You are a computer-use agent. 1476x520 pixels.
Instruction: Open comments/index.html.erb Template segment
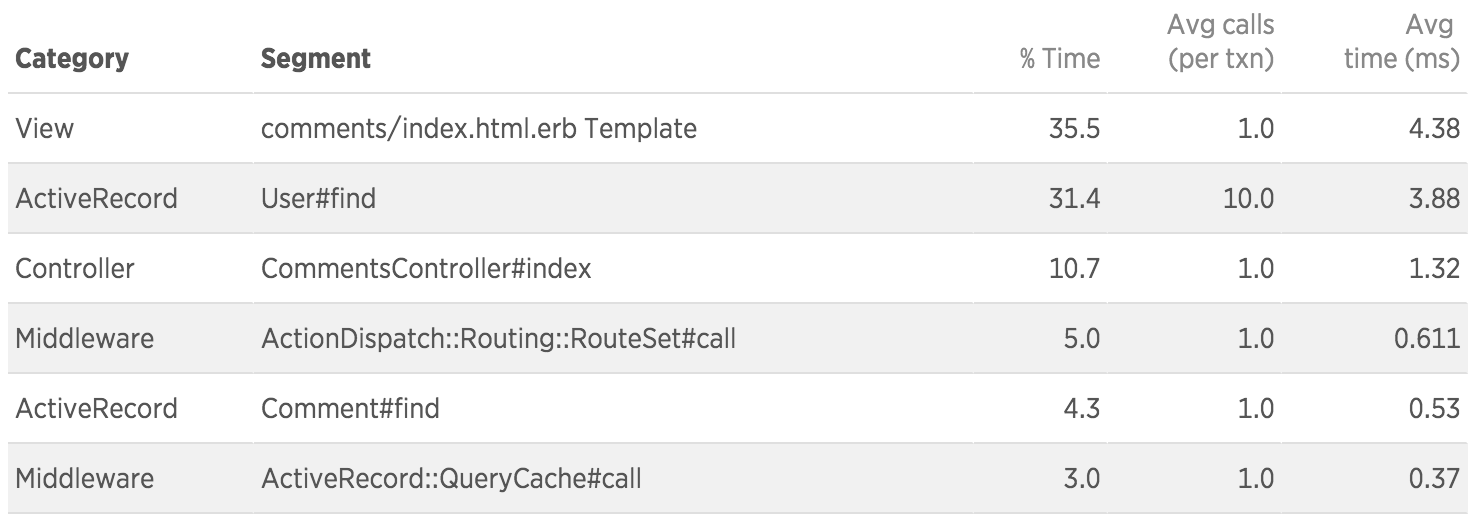tap(479, 129)
